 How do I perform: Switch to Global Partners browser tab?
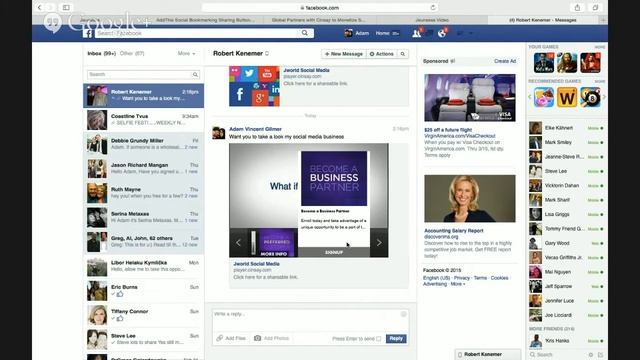point(319,20)
